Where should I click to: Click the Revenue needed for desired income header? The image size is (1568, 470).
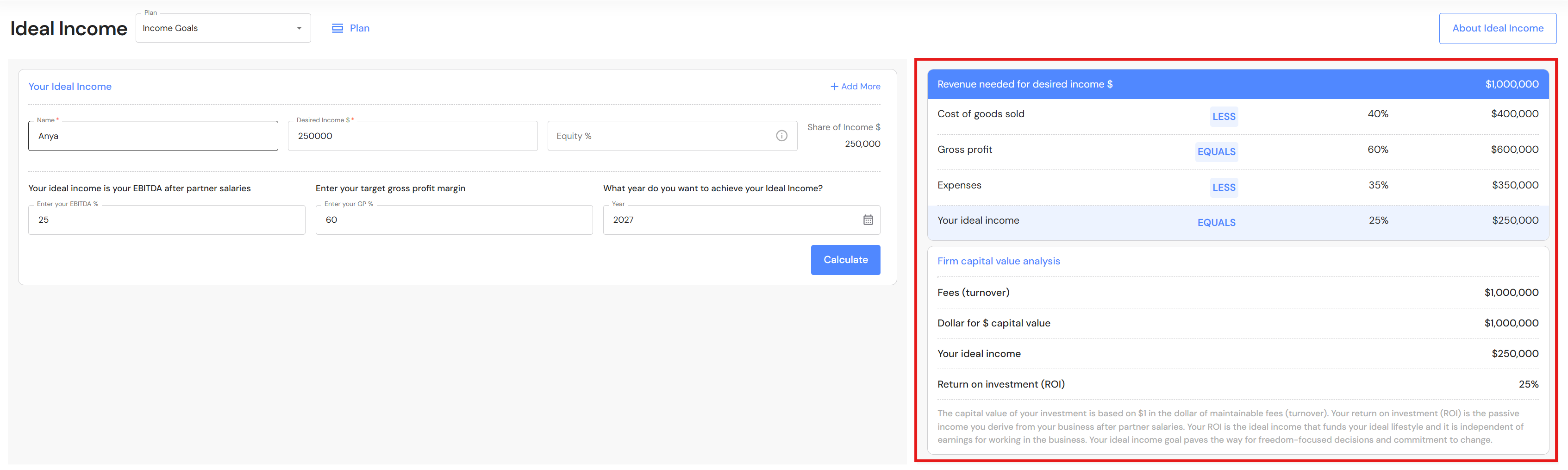pos(1025,84)
